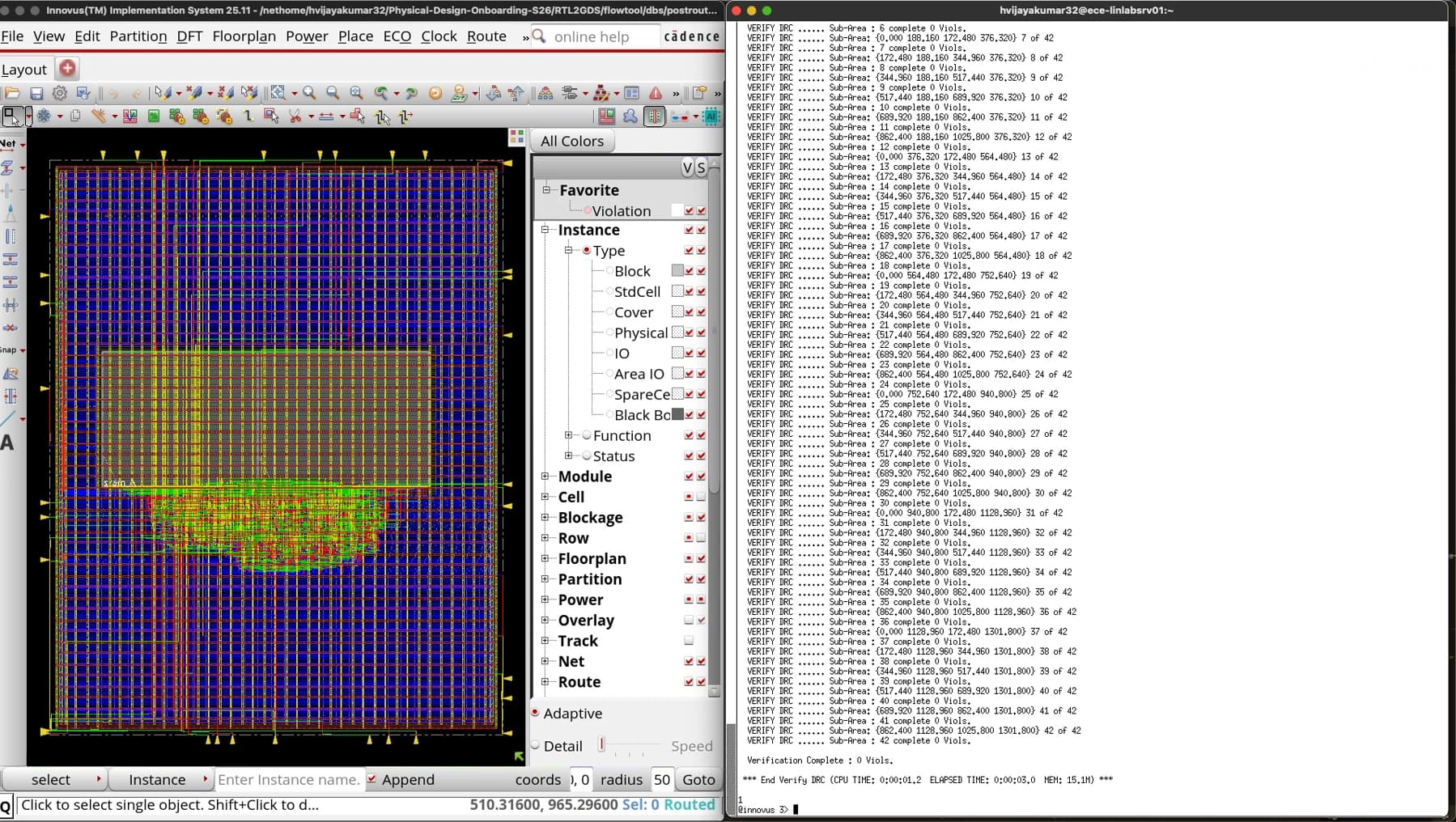
Task: Open the Floorplan menu
Action: [244, 36]
